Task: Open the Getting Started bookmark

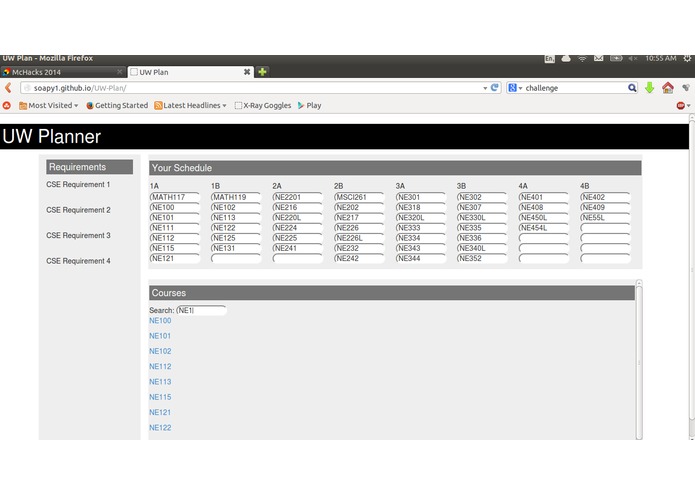Action: pos(117,105)
